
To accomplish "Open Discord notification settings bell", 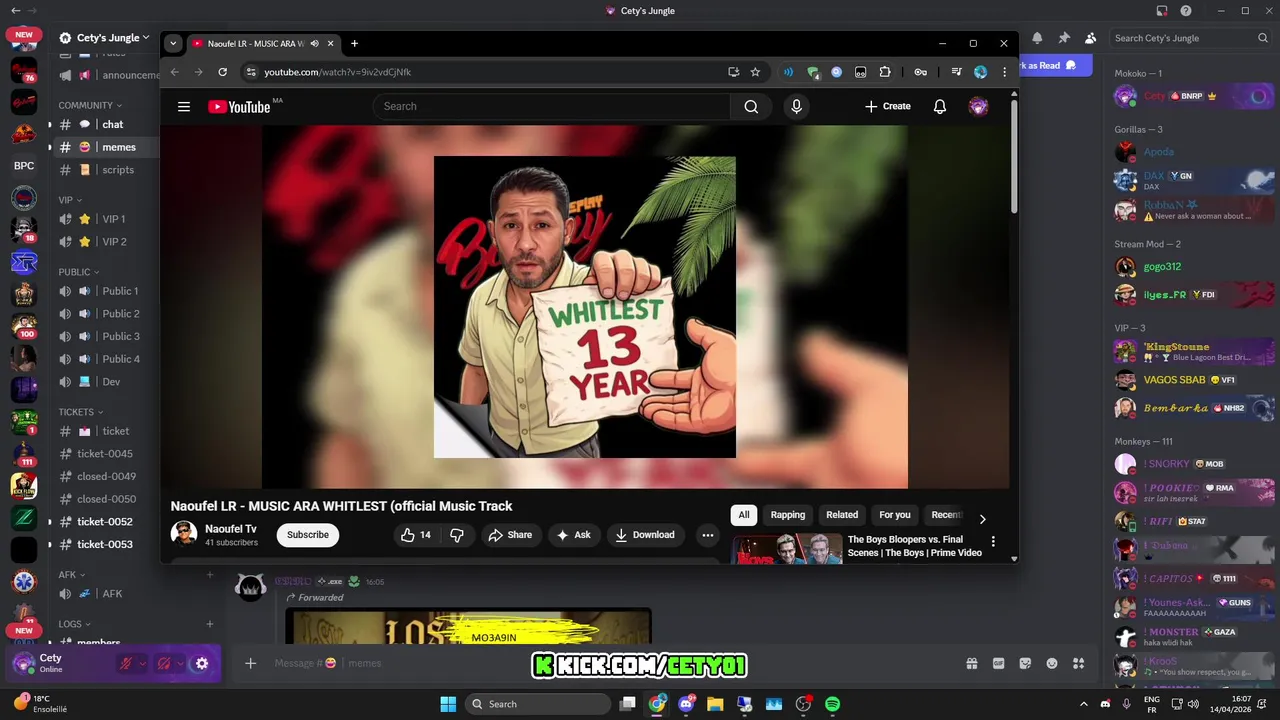I will (1037, 38).
